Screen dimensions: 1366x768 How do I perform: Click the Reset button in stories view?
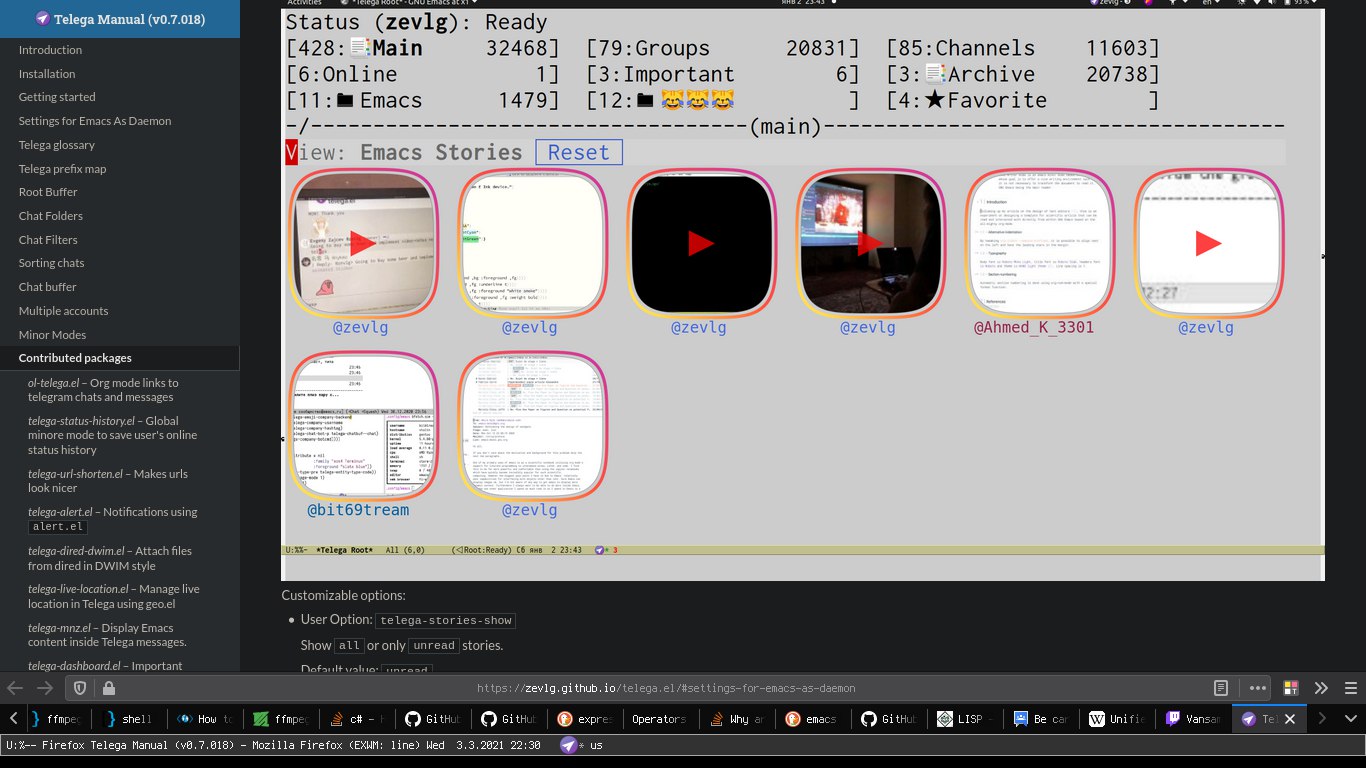tap(579, 152)
